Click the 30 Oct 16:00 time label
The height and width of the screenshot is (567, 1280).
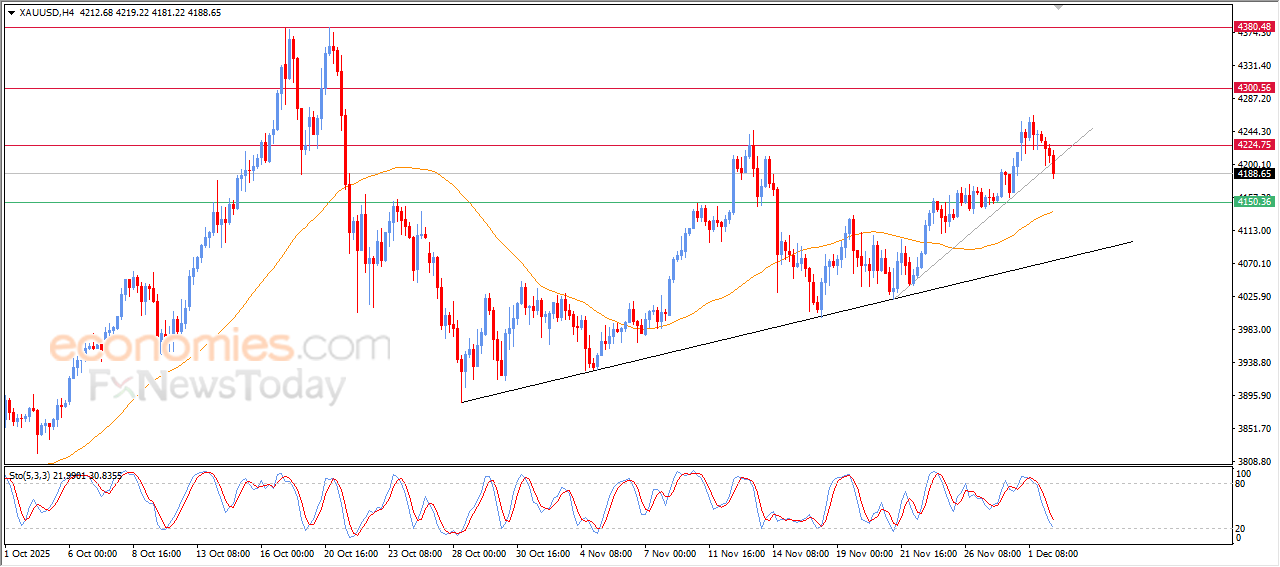(542, 553)
